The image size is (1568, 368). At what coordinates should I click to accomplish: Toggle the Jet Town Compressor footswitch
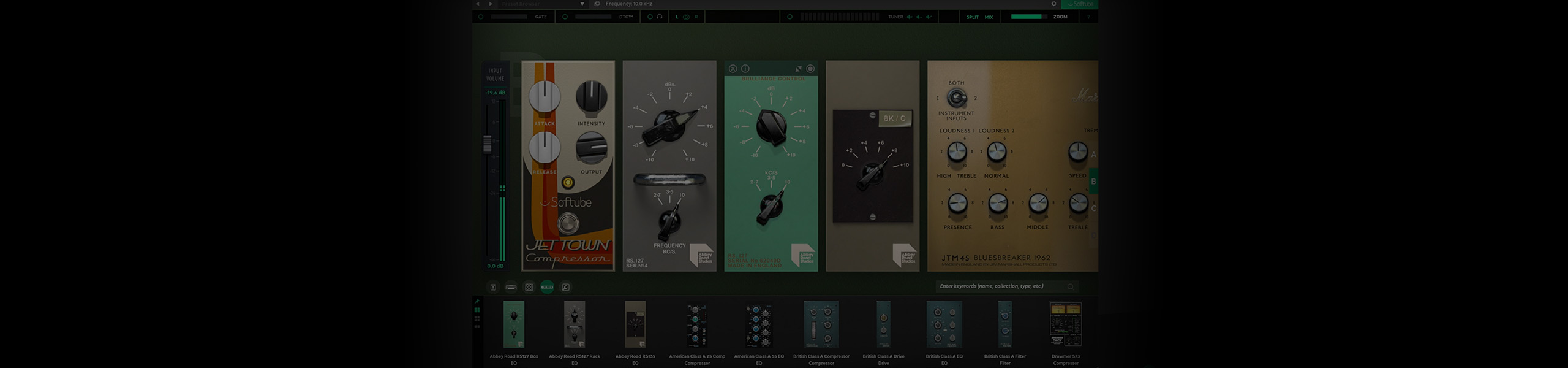(568, 223)
